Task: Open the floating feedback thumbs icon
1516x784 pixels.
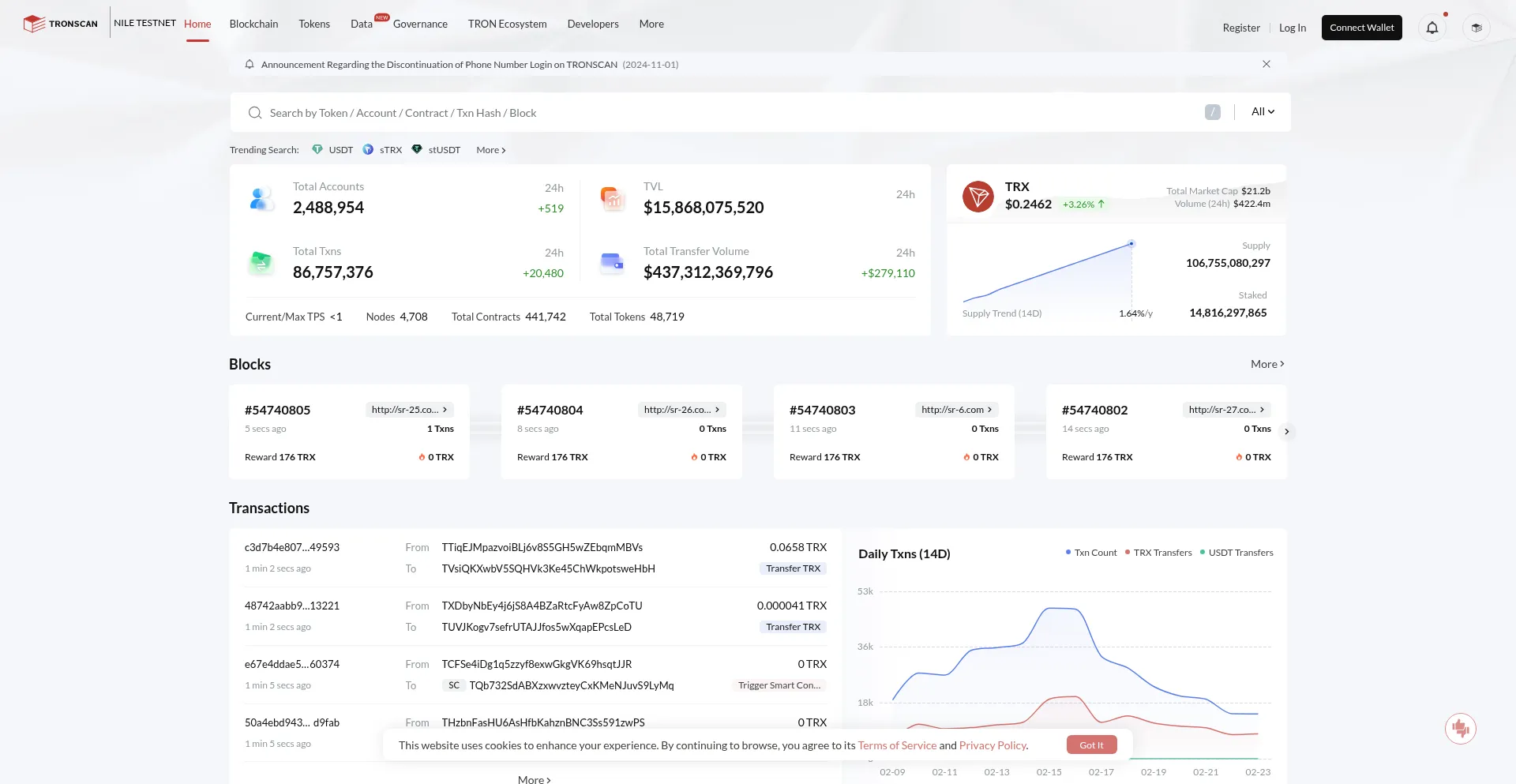Action: click(x=1460, y=728)
